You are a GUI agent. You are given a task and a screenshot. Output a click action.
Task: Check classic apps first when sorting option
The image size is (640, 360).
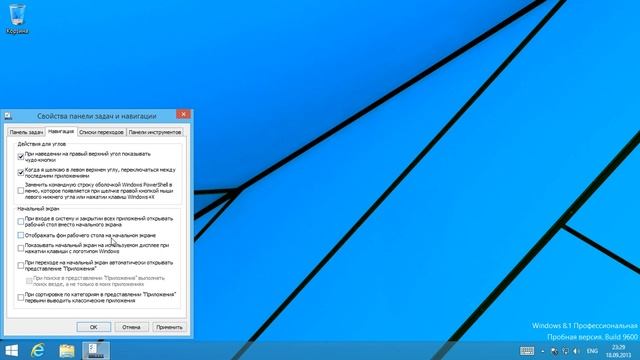21,298
